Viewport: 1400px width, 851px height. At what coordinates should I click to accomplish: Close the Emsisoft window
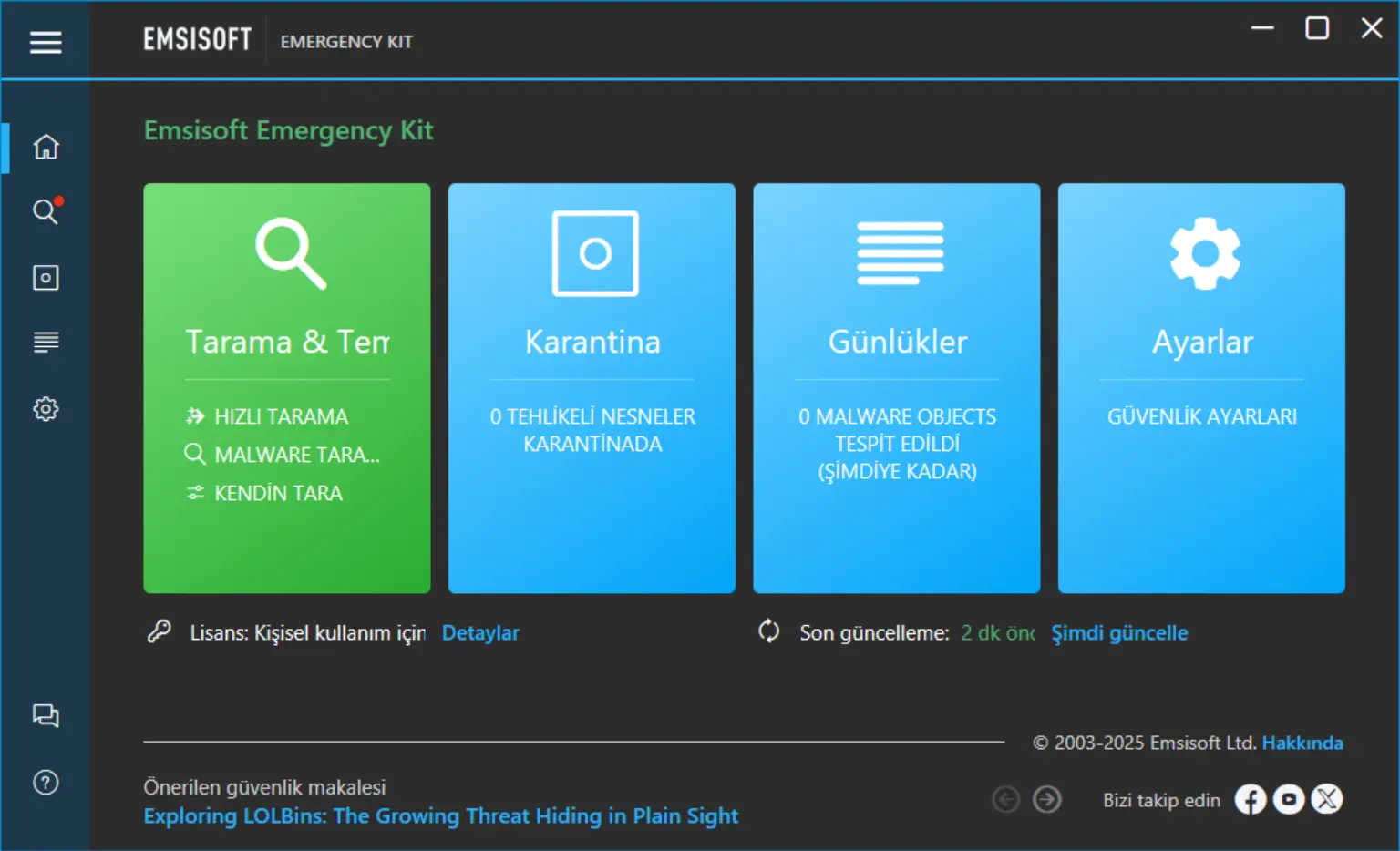click(1372, 28)
